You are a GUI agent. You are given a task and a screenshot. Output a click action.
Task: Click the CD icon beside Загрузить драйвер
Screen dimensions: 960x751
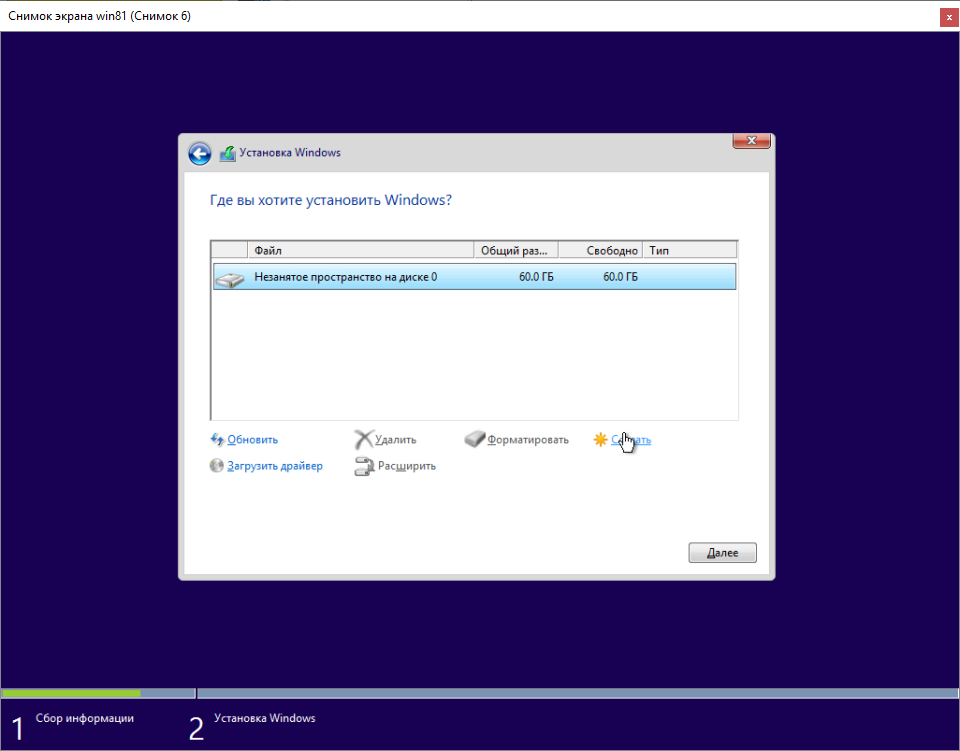coord(217,466)
